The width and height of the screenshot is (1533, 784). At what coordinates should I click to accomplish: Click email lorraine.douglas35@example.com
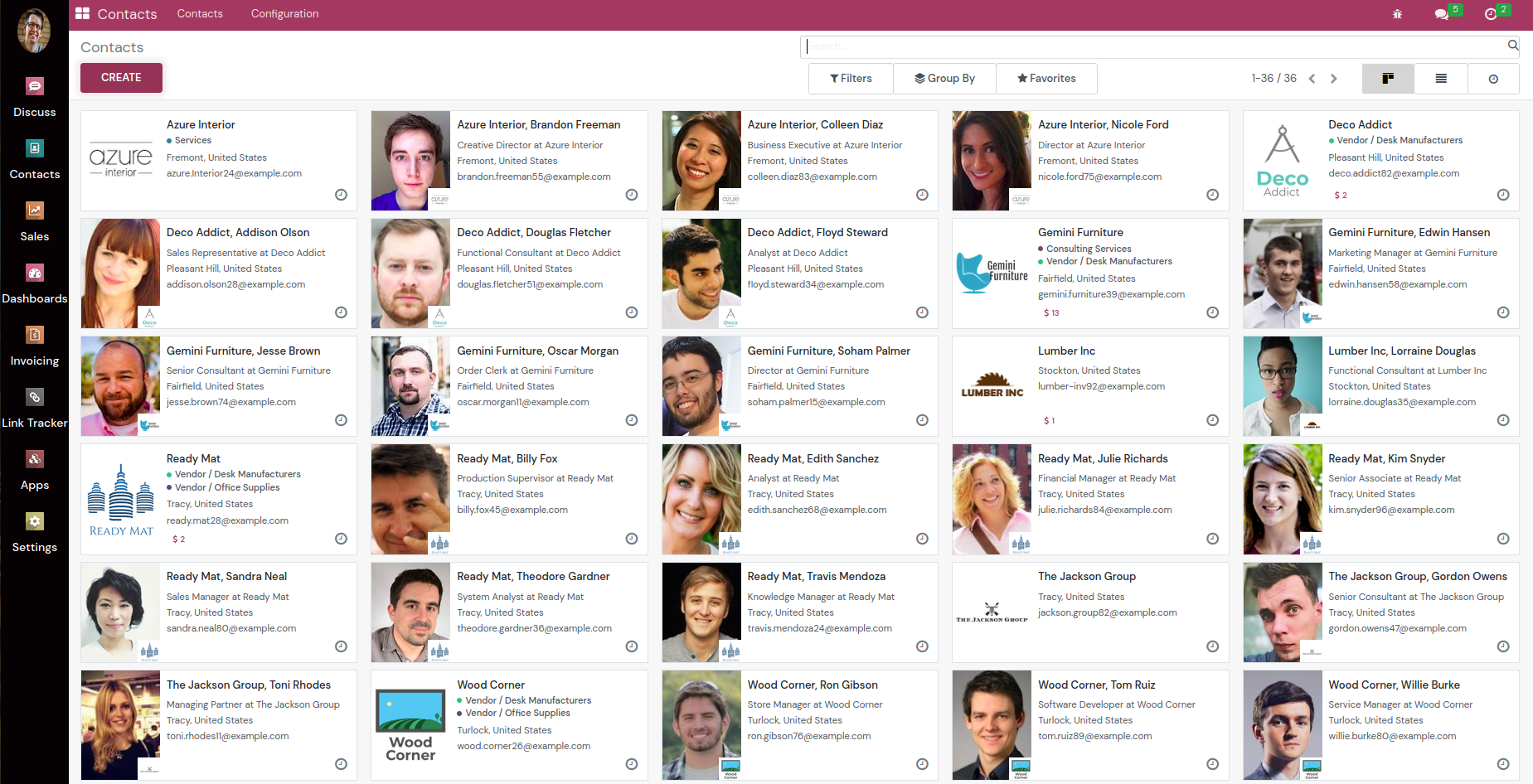(x=1402, y=403)
